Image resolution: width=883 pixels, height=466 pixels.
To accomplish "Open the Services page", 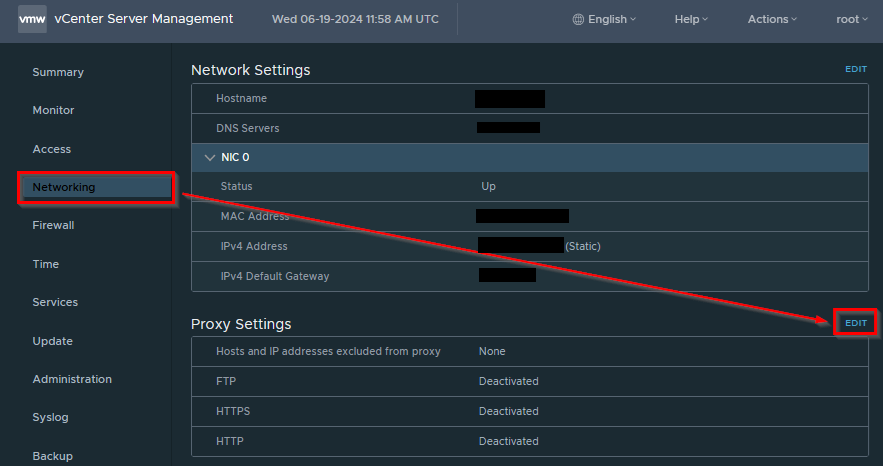I will pyautogui.click(x=55, y=302).
